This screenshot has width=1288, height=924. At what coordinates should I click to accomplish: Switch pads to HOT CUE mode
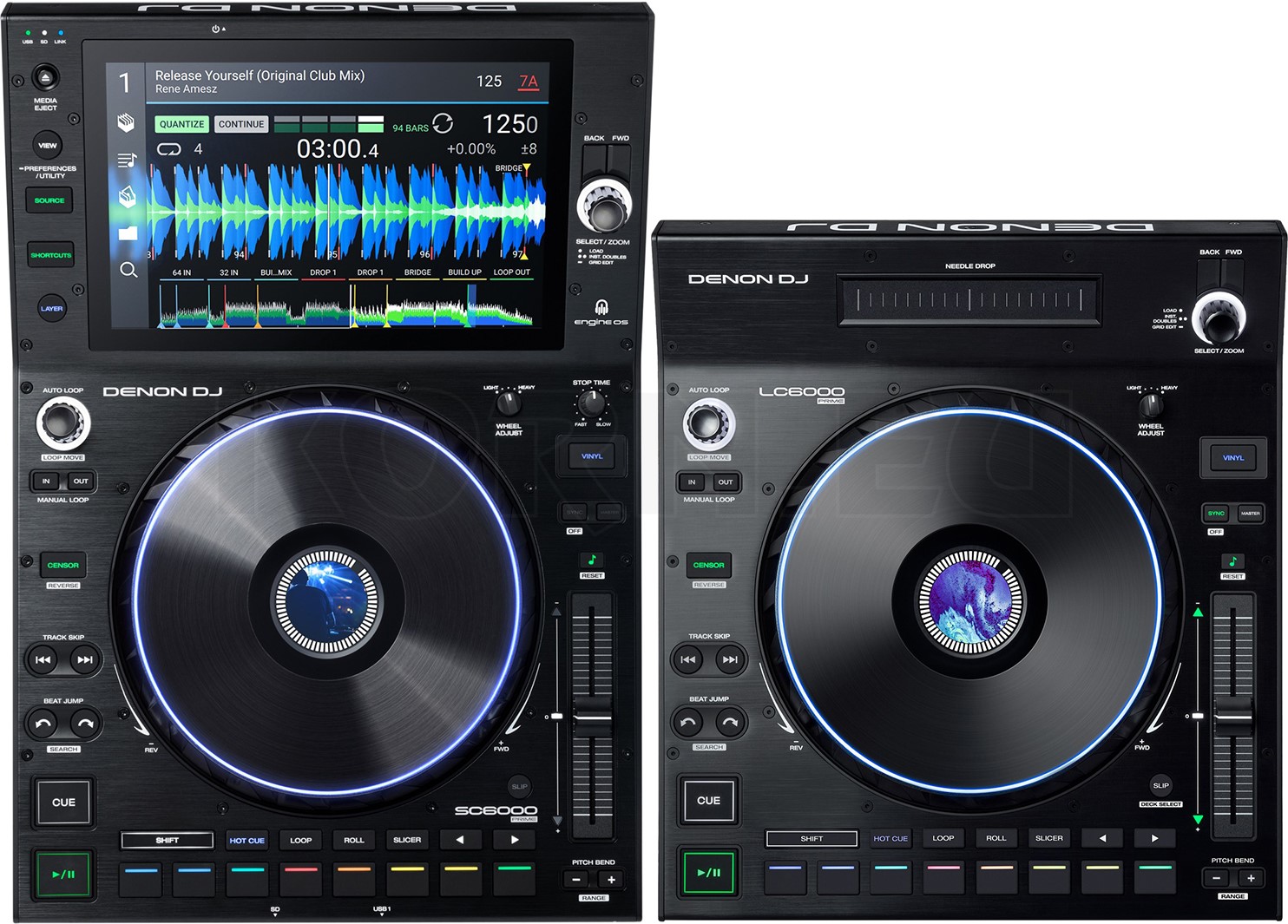point(246,840)
